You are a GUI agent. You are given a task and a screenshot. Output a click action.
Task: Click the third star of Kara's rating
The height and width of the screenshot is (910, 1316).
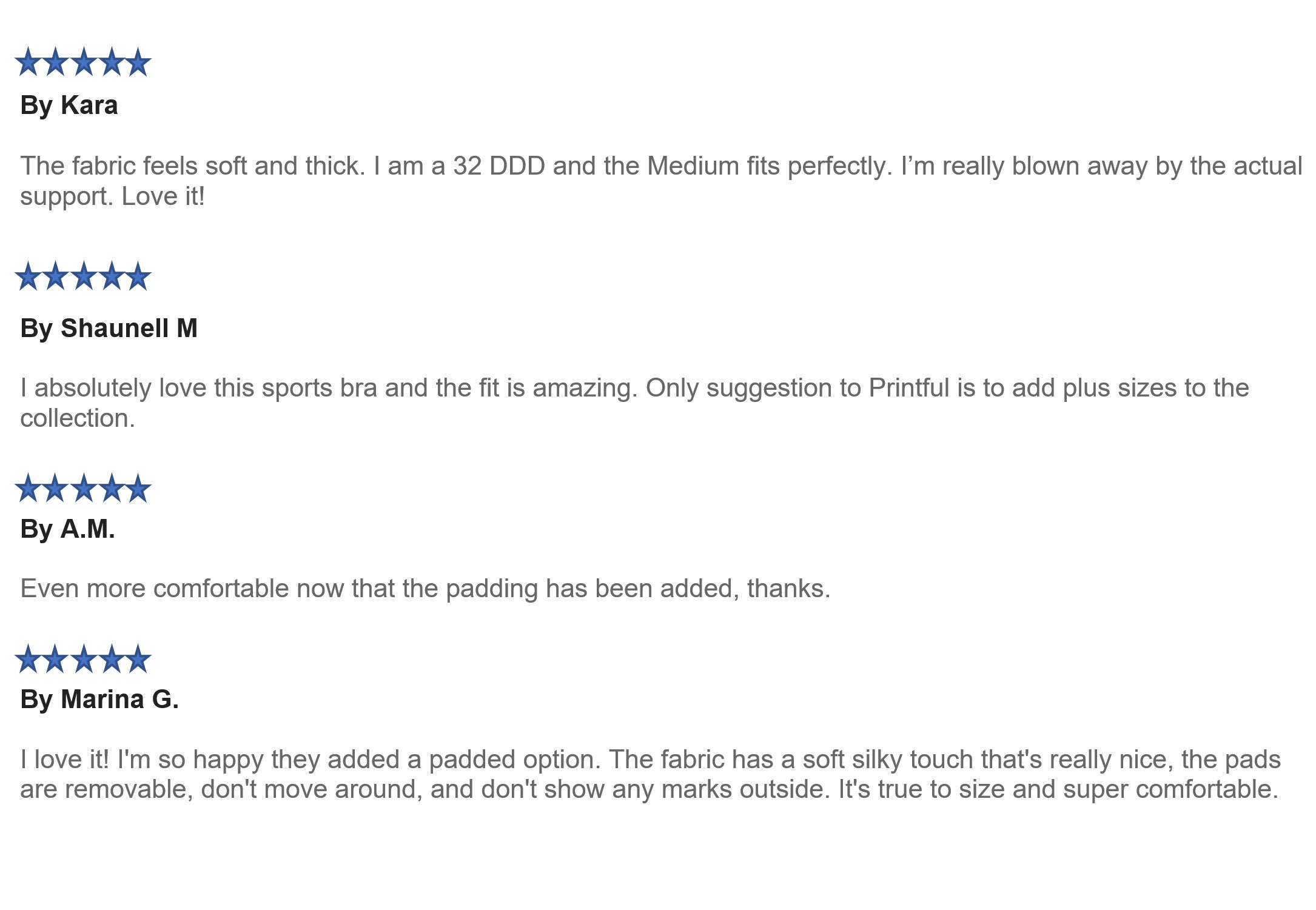(82, 62)
